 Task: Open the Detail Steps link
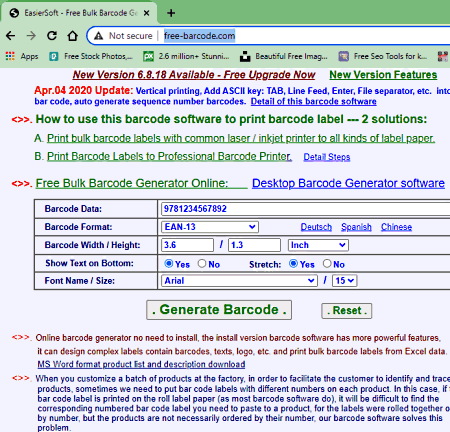(x=327, y=157)
